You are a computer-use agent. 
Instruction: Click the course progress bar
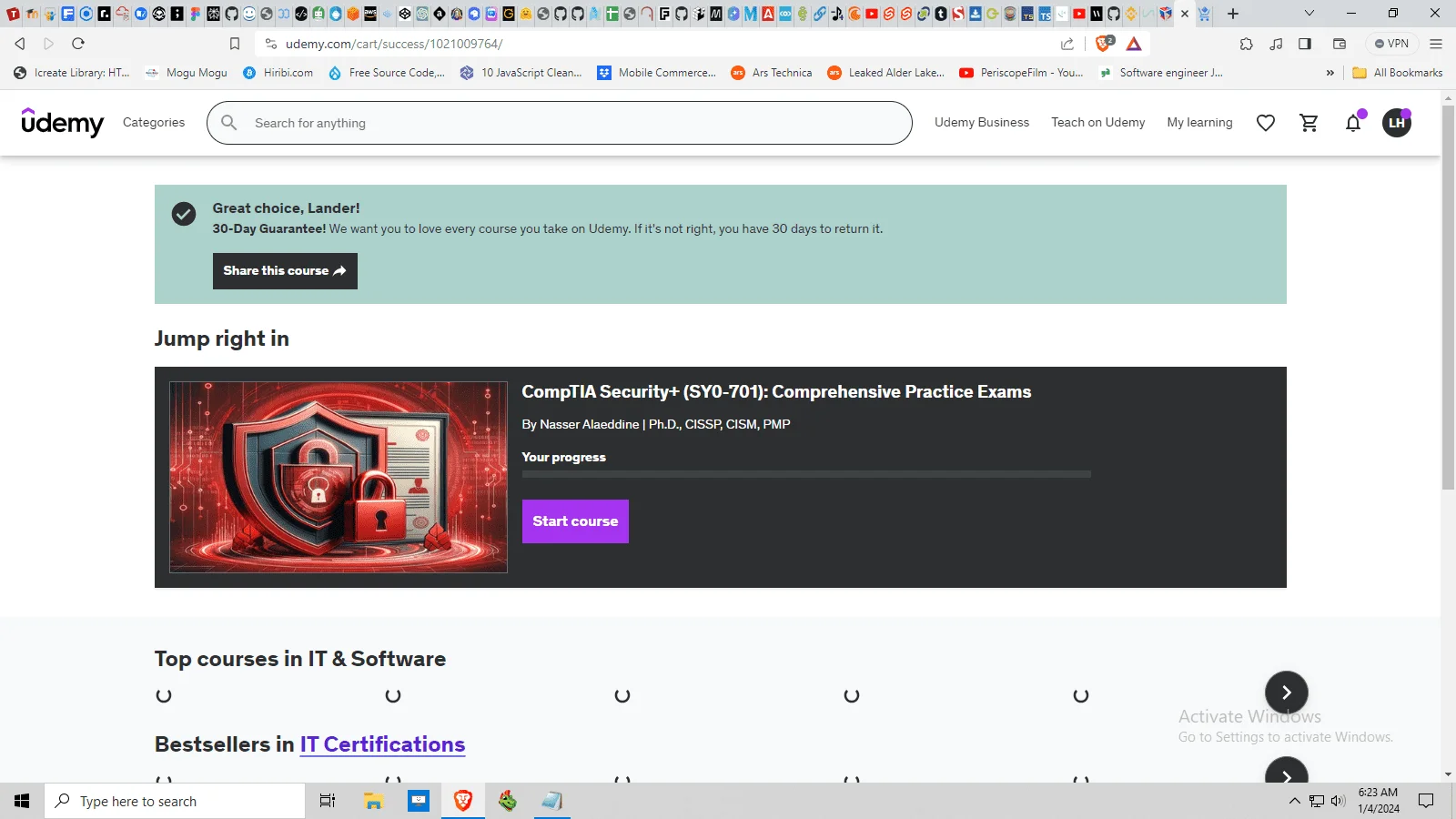tap(806, 474)
